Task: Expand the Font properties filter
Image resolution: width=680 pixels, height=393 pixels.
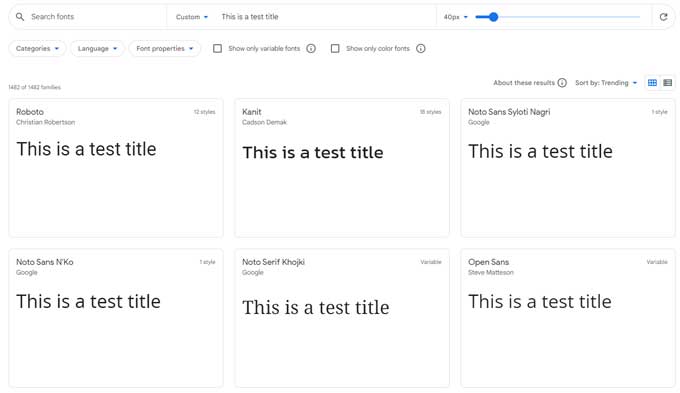Action: click(164, 49)
